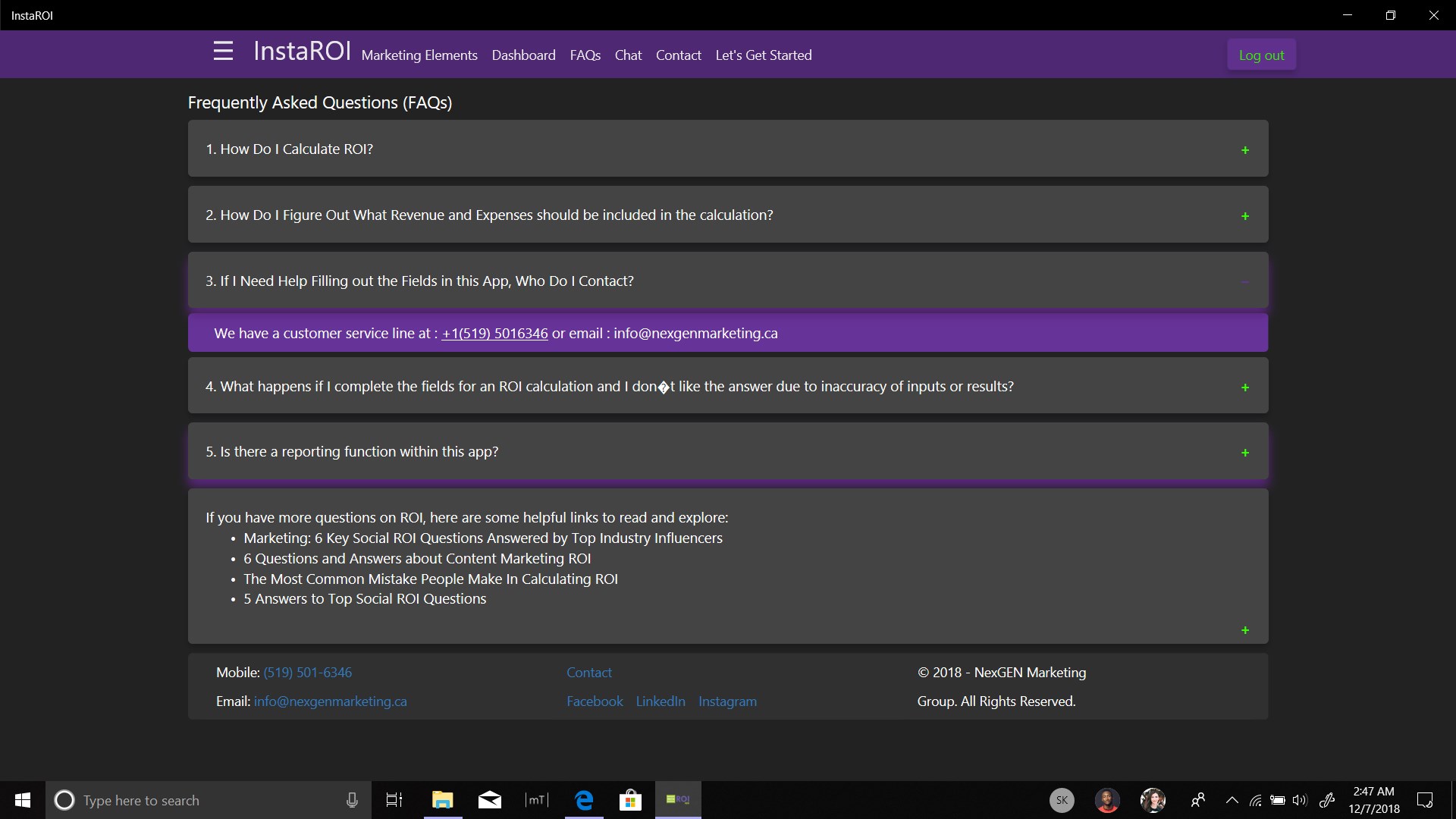Collapse the Who Do I Contact question
Screen dimensions: 1456x819
tap(727, 281)
